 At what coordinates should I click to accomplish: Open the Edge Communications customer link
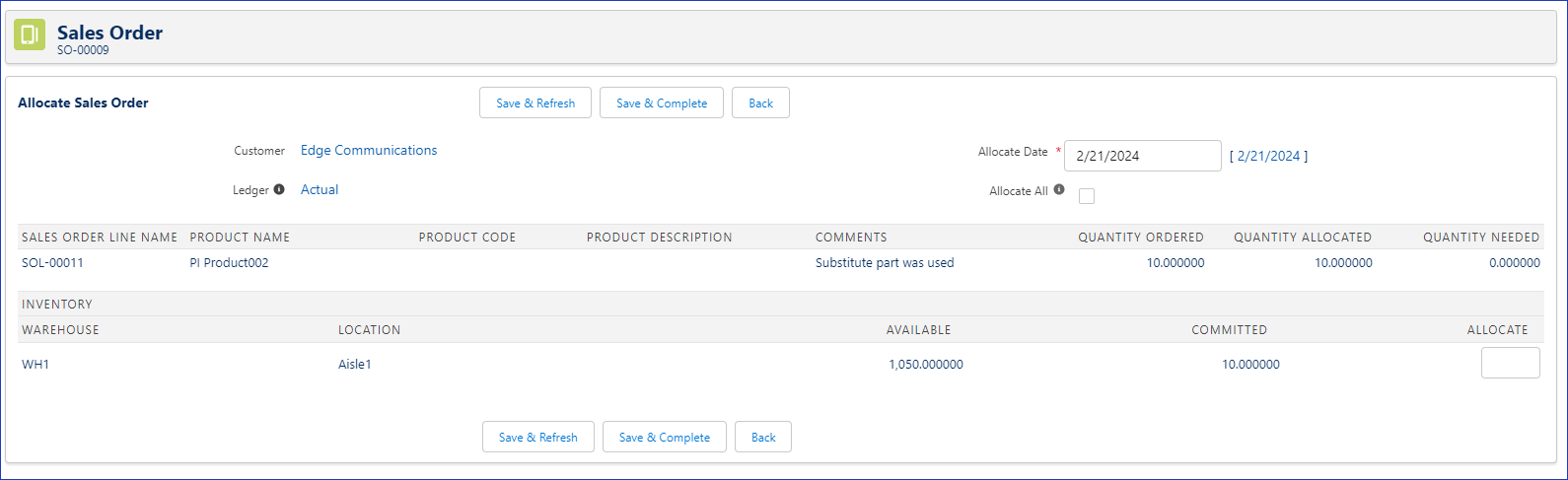pyautogui.click(x=369, y=151)
